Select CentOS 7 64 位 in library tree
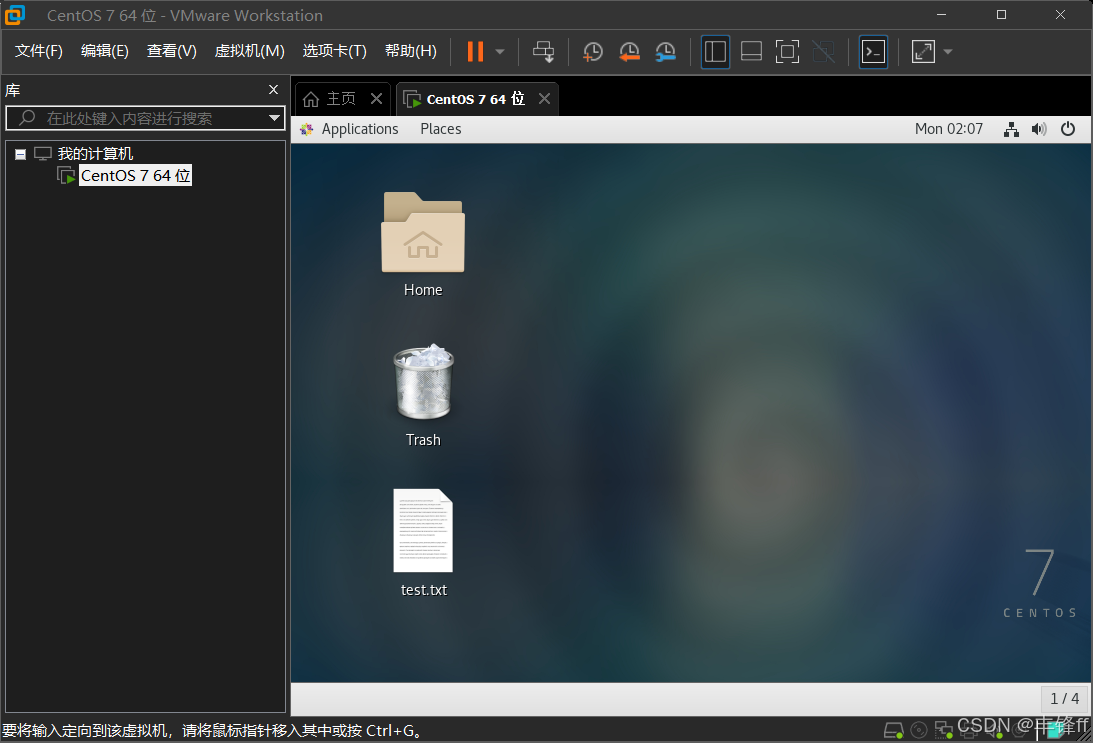This screenshot has width=1093, height=743. point(135,176)
